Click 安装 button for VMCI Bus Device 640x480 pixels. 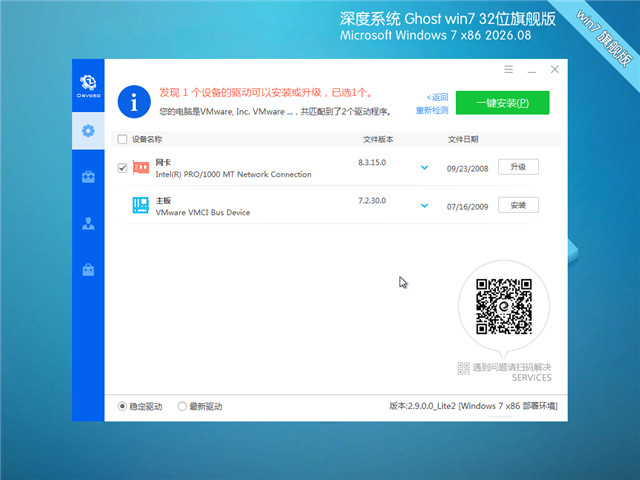coord(518,205)
